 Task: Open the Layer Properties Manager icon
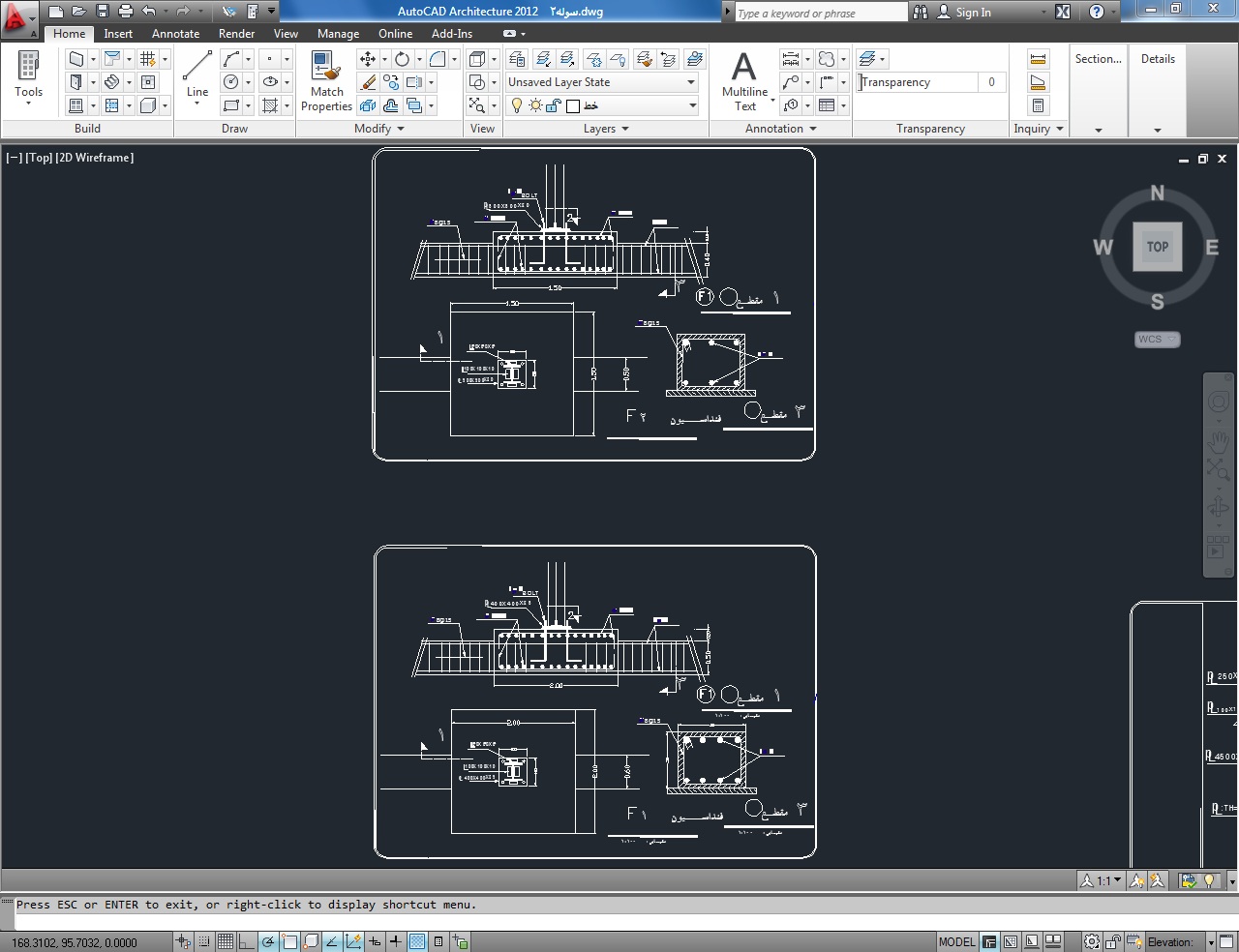[x=517, y=59]
